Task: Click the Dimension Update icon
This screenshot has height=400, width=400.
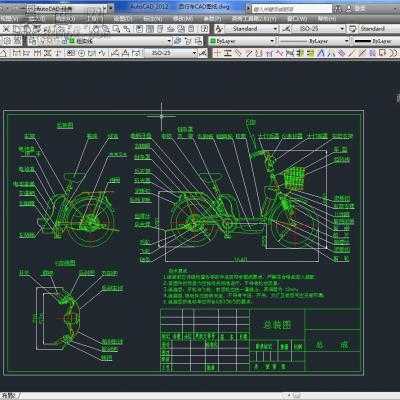Action: click(x=136, y=53)
